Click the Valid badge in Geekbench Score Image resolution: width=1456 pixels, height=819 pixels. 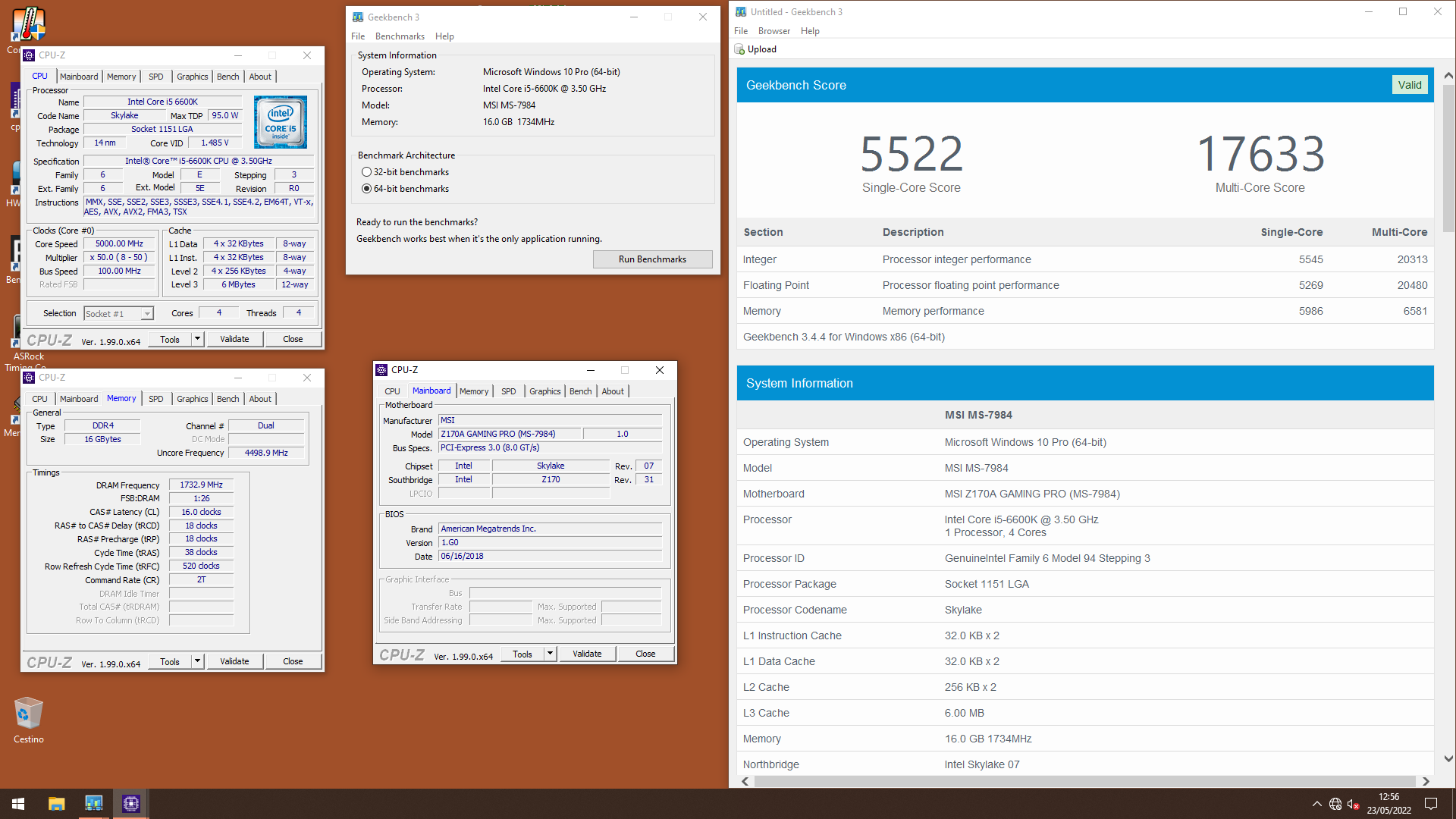1410,85
